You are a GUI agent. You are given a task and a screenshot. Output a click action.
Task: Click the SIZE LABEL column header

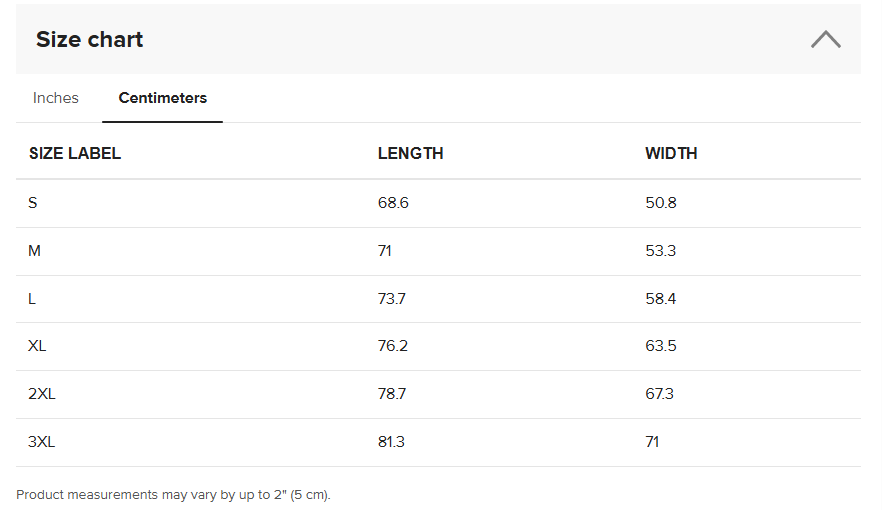(75, 154)
